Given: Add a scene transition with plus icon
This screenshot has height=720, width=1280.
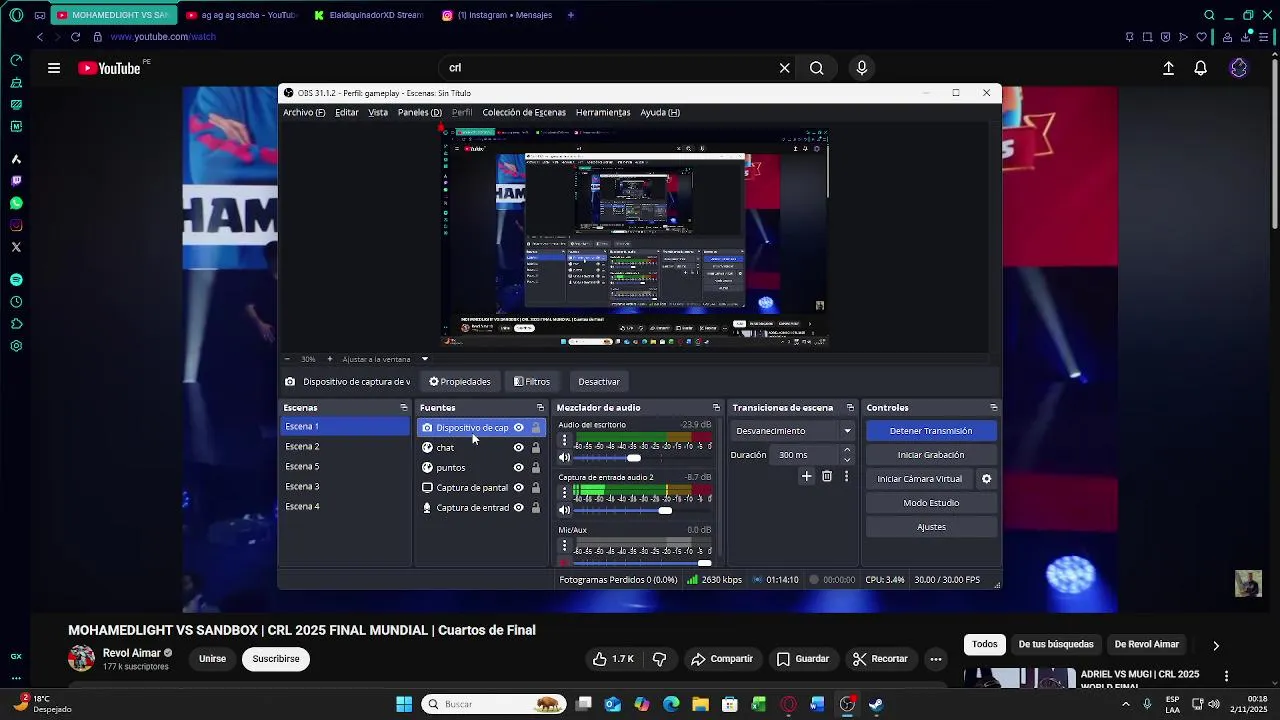Looking at the screenshot, I should (807, 477).
